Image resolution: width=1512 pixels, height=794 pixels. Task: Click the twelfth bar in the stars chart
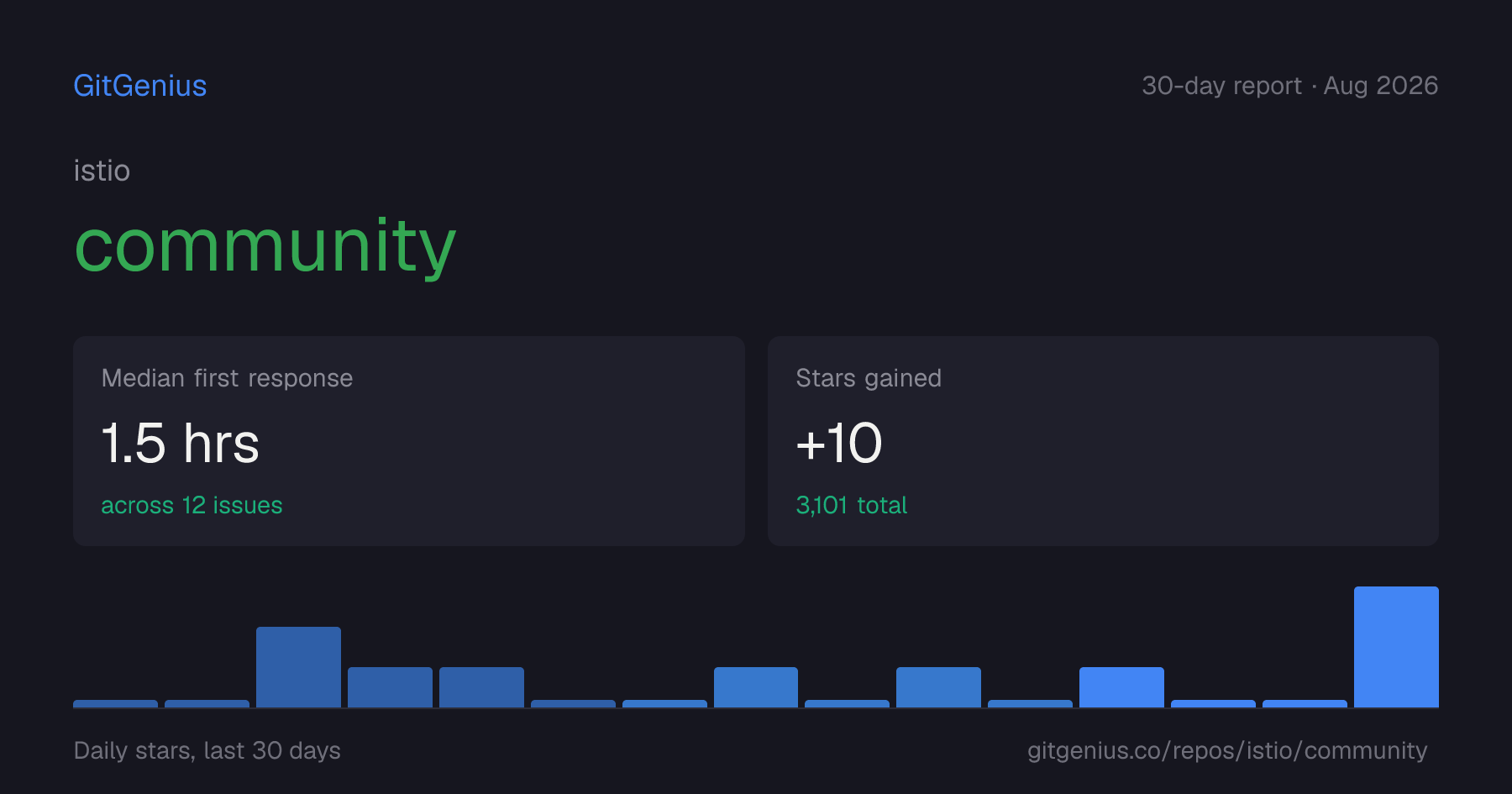click(1121, 687)
